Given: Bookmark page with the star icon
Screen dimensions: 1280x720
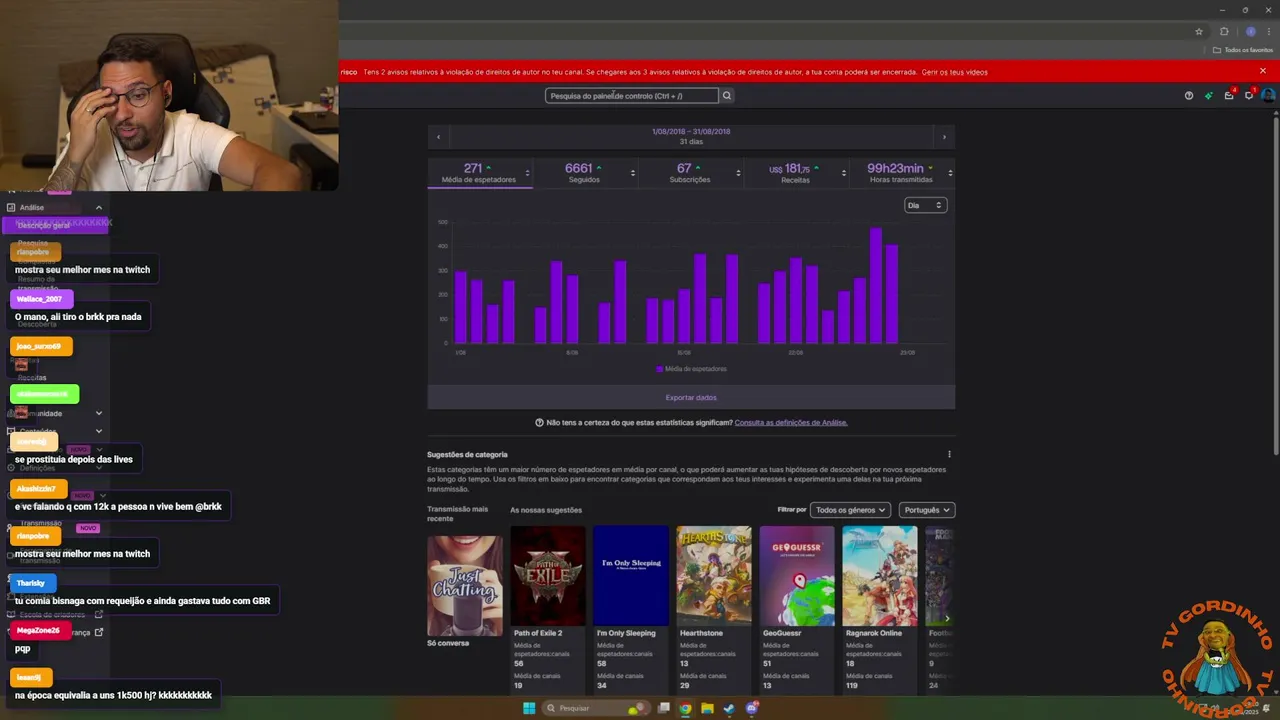Looking at the screenshot, I should 1199,32.
